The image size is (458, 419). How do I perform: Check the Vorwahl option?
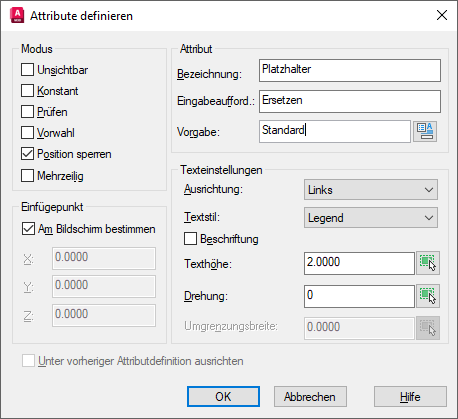(x=27, y=133)
